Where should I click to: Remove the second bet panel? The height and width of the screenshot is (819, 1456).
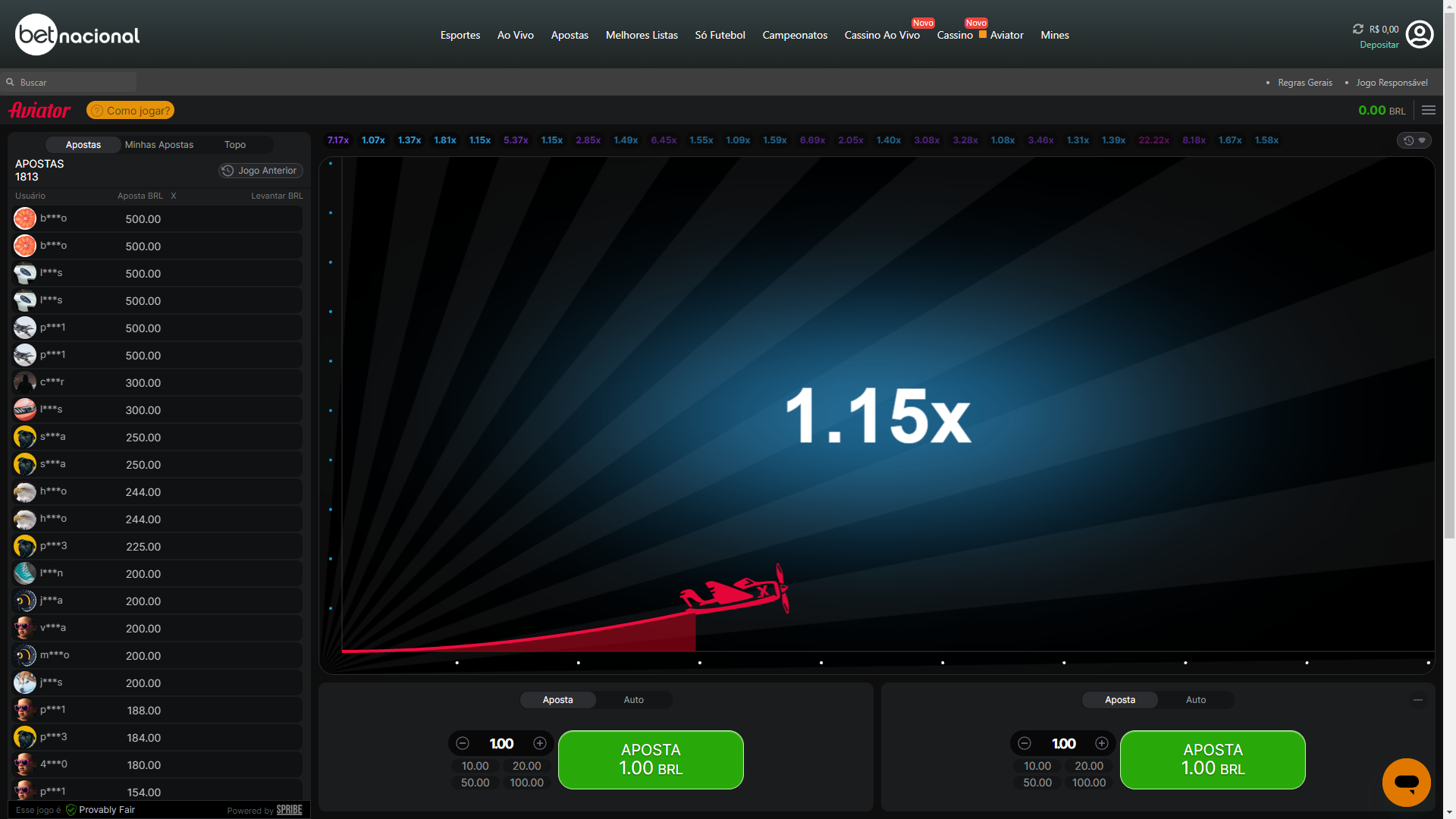pyautogui.click(x=1418, y=700)
